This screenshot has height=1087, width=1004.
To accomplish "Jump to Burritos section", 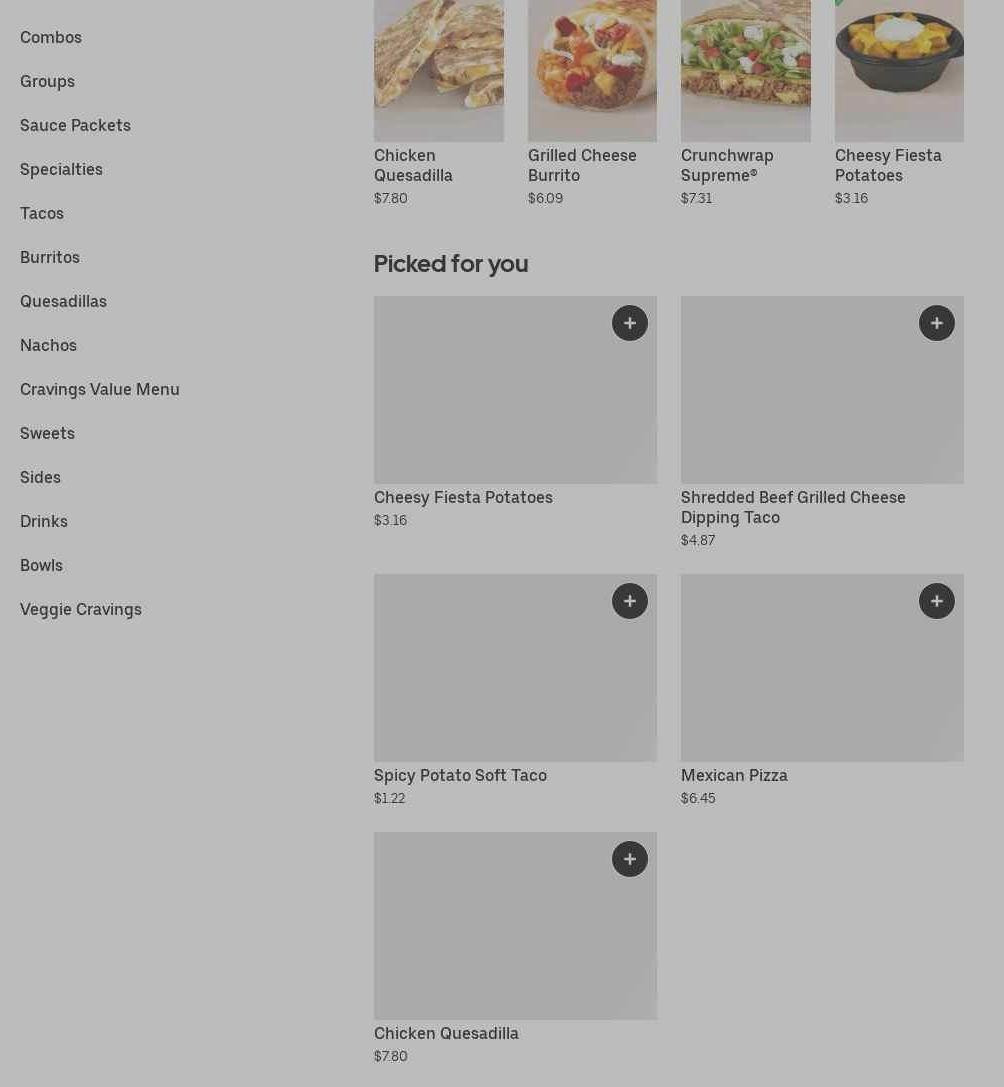I will [x=50, y=257].
